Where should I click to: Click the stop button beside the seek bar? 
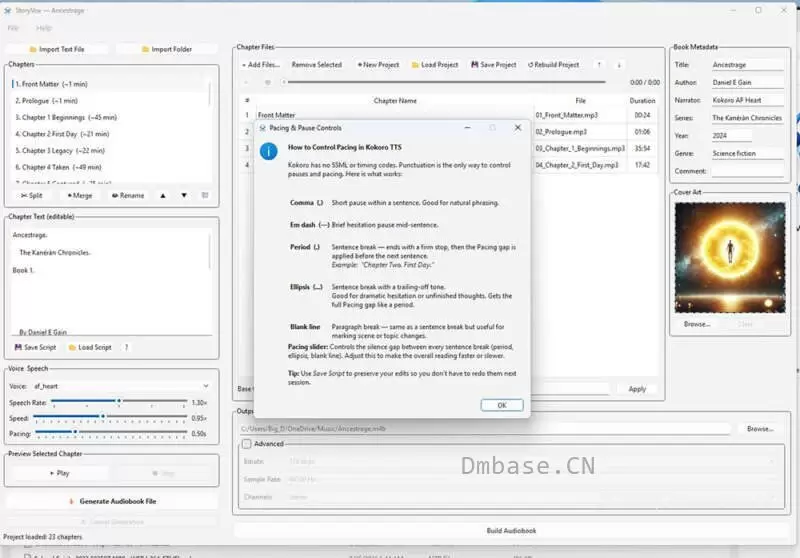[267, 82]
